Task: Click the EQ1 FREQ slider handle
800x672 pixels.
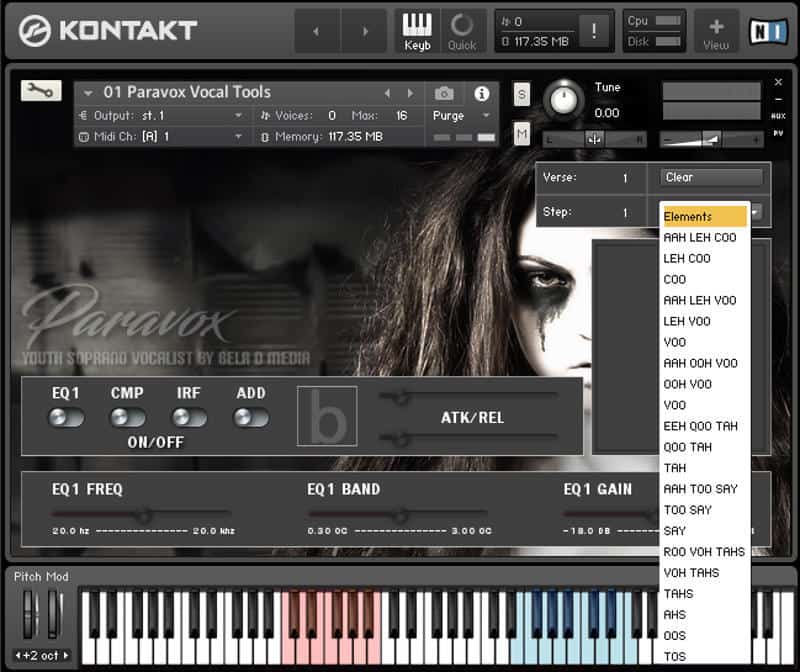Action: (x=145, y=515)
